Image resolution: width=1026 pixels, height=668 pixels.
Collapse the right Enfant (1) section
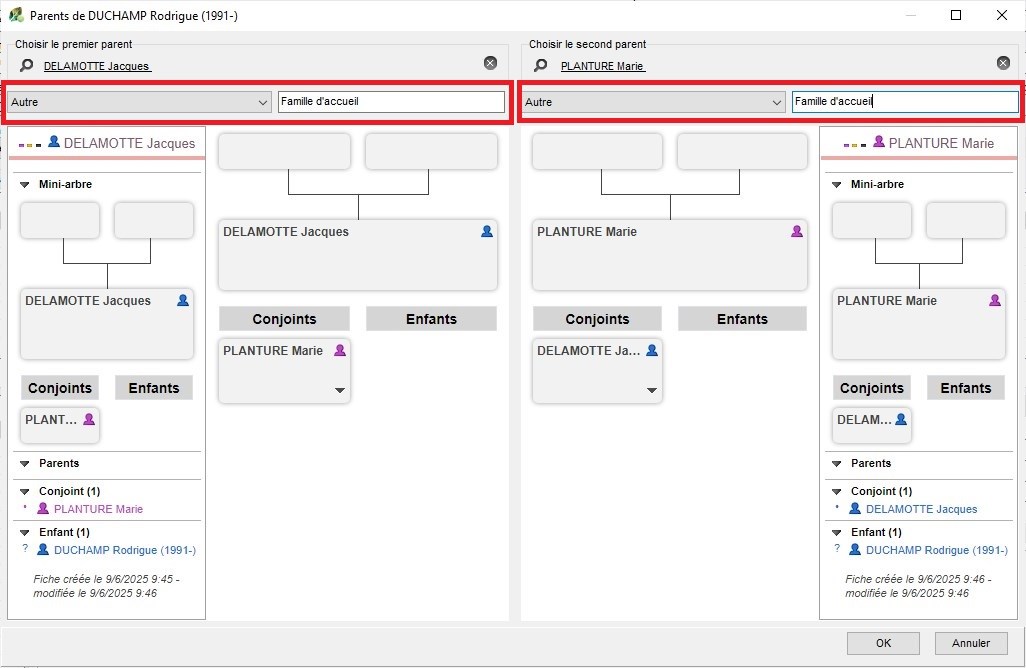coord(836,533)
